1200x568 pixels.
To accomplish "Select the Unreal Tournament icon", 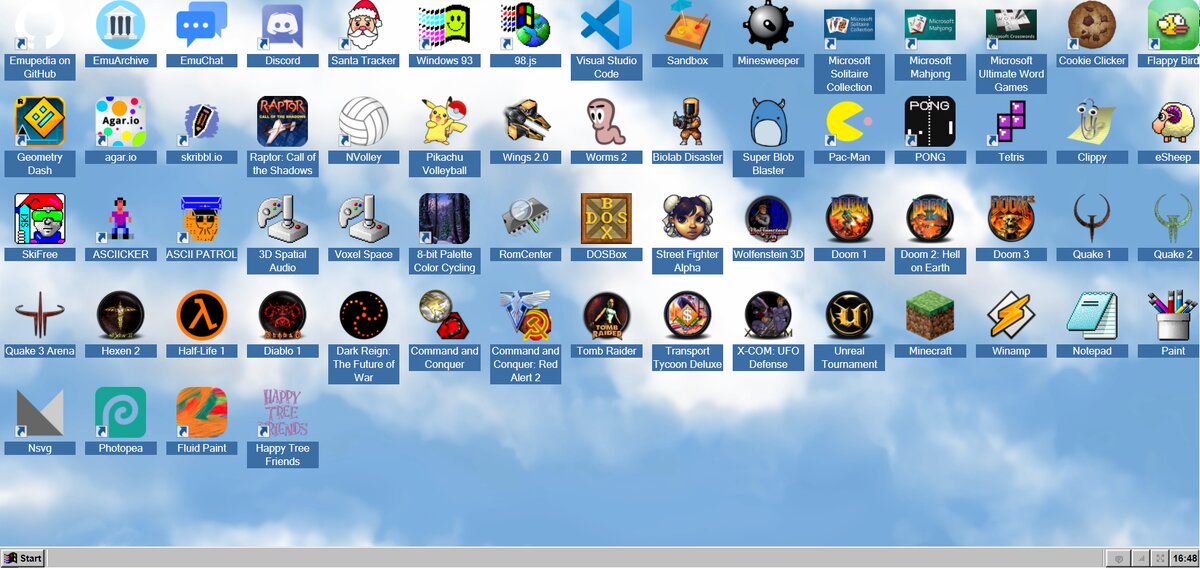I will click(x=849, y=315).
